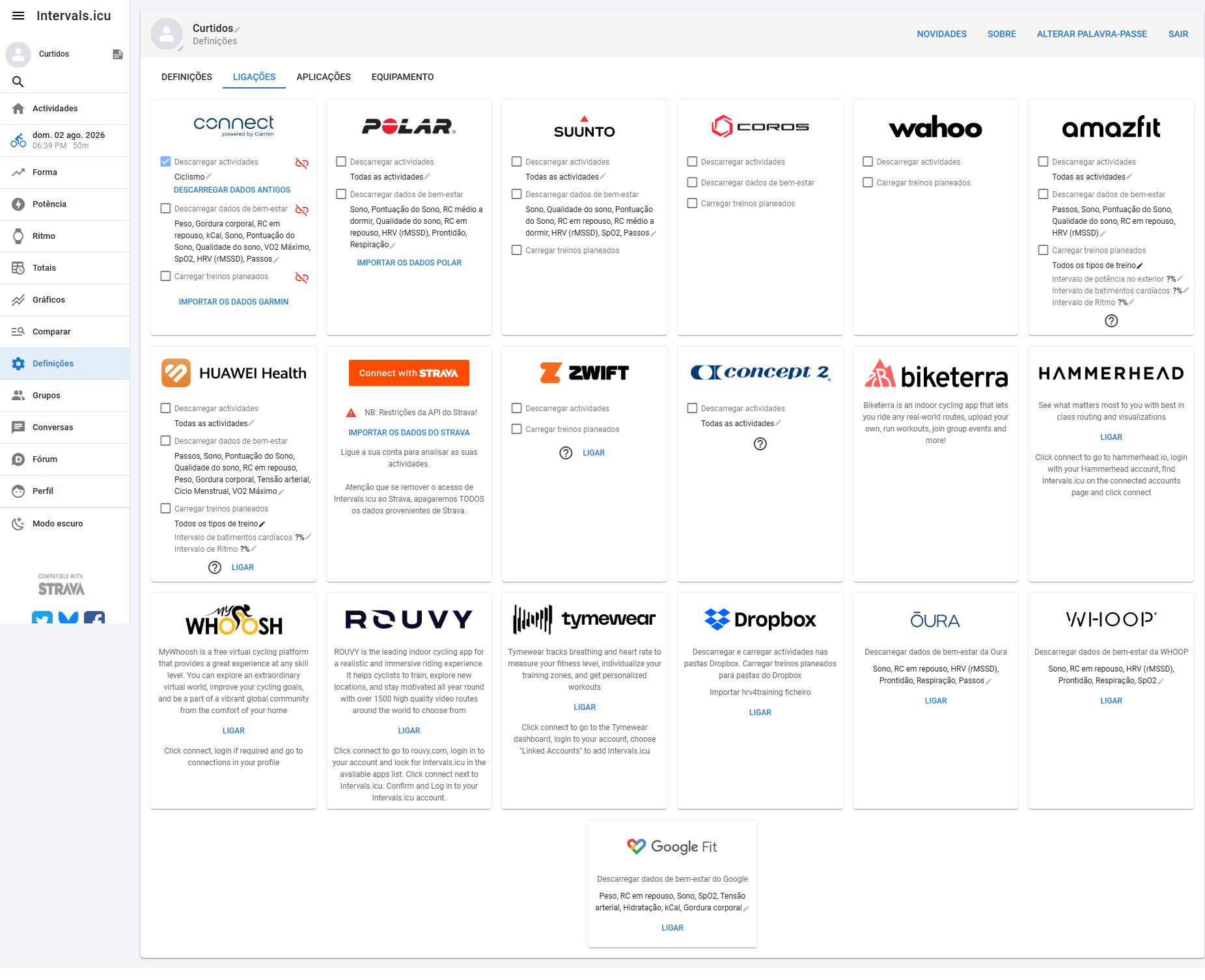Check Zwift 'Descarregar actividades' checkbox
Image resolution: width=1205 pixels, height=980 pixels.
(x=517, y=408)
